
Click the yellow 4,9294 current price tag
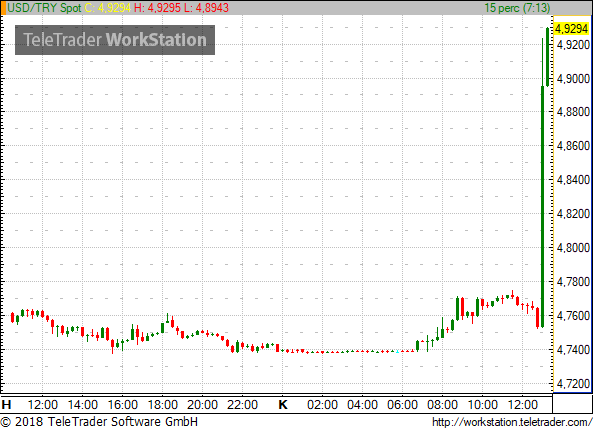click(572, 29)
